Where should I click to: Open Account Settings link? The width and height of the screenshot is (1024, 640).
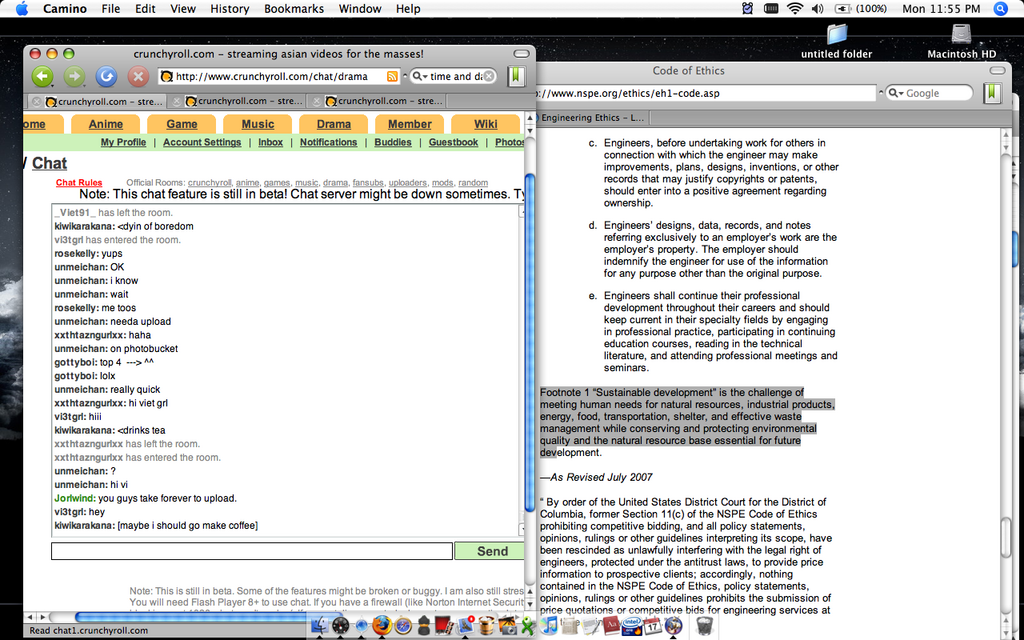(x=202, y=142)
